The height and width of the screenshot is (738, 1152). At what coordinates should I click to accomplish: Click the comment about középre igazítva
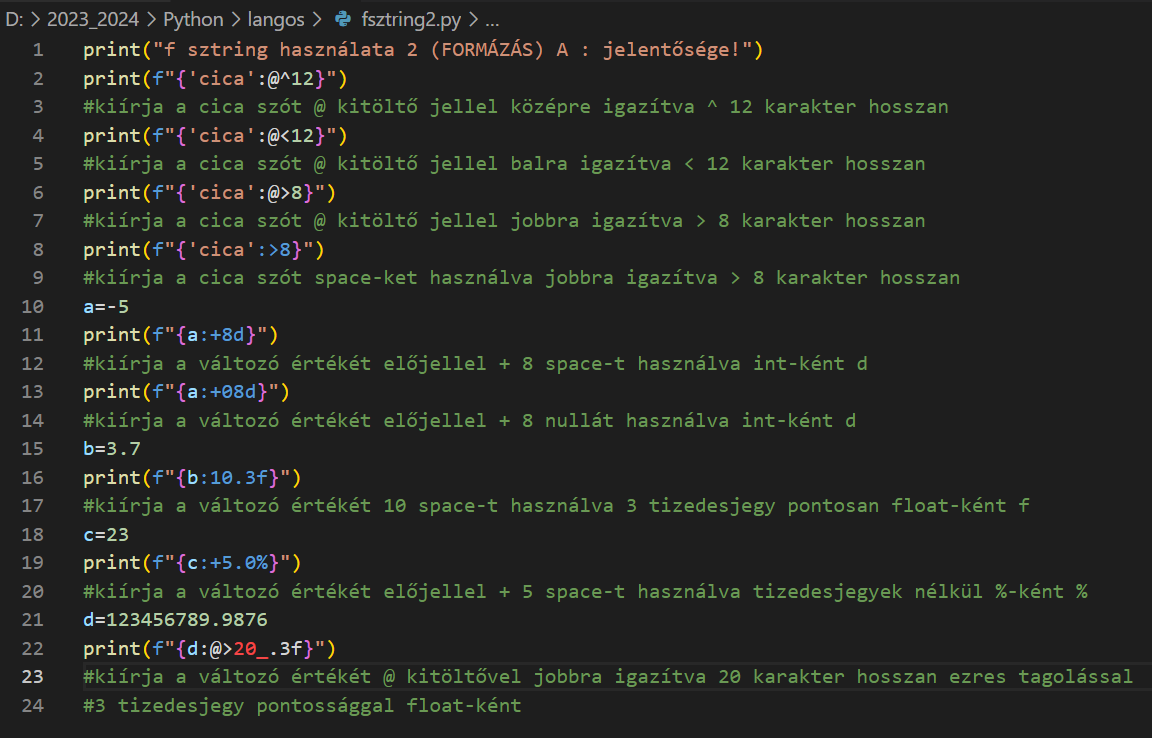515,107
